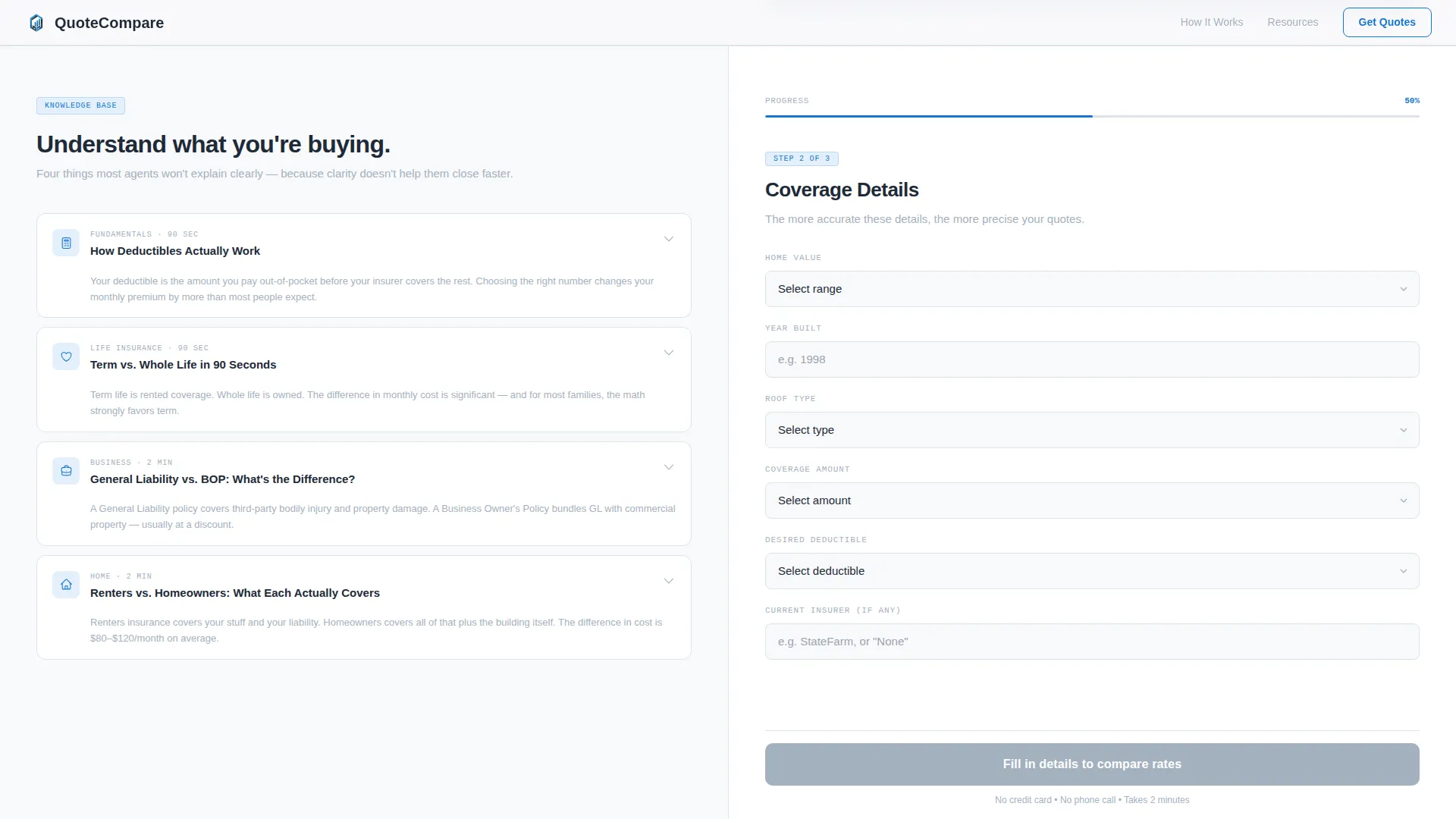Click the ROOF TYPE label

790,399
